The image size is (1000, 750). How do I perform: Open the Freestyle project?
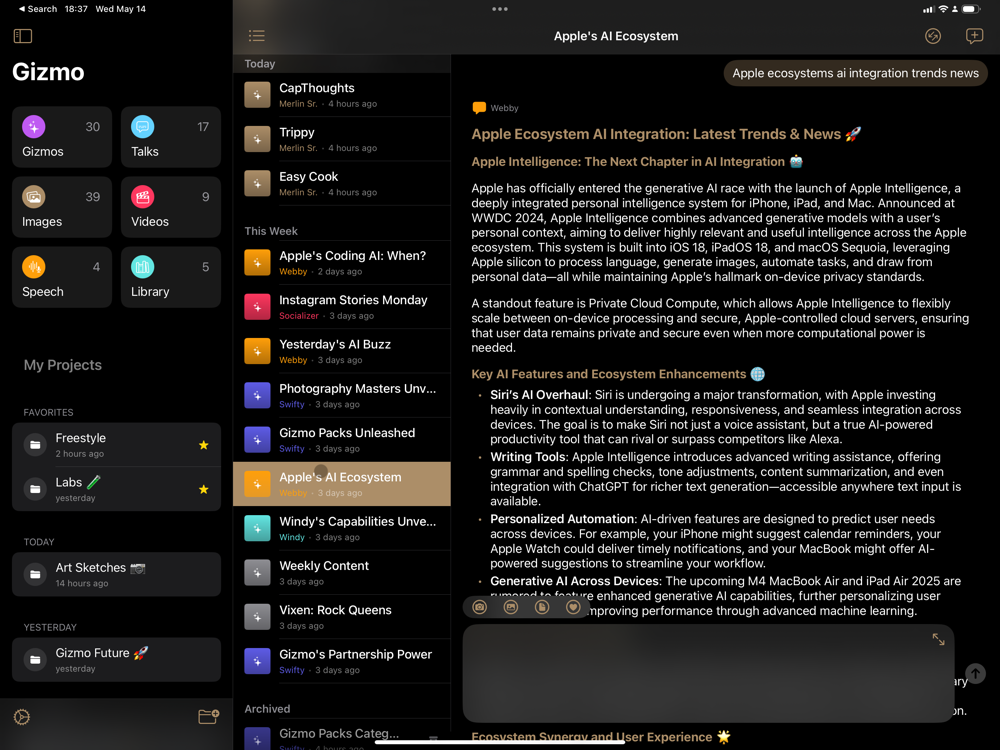(x=116, y=445)
